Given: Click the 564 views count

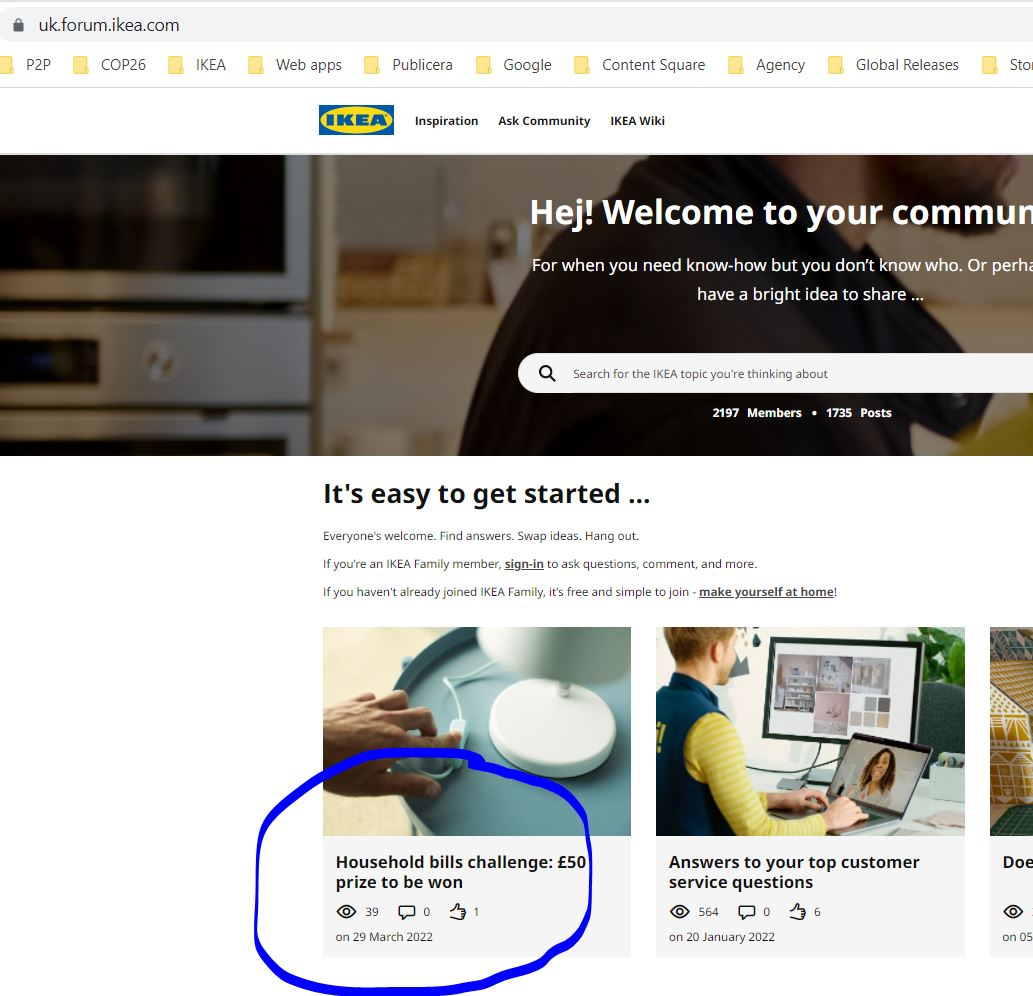Looking at the screenshot, I should (708, 912).
